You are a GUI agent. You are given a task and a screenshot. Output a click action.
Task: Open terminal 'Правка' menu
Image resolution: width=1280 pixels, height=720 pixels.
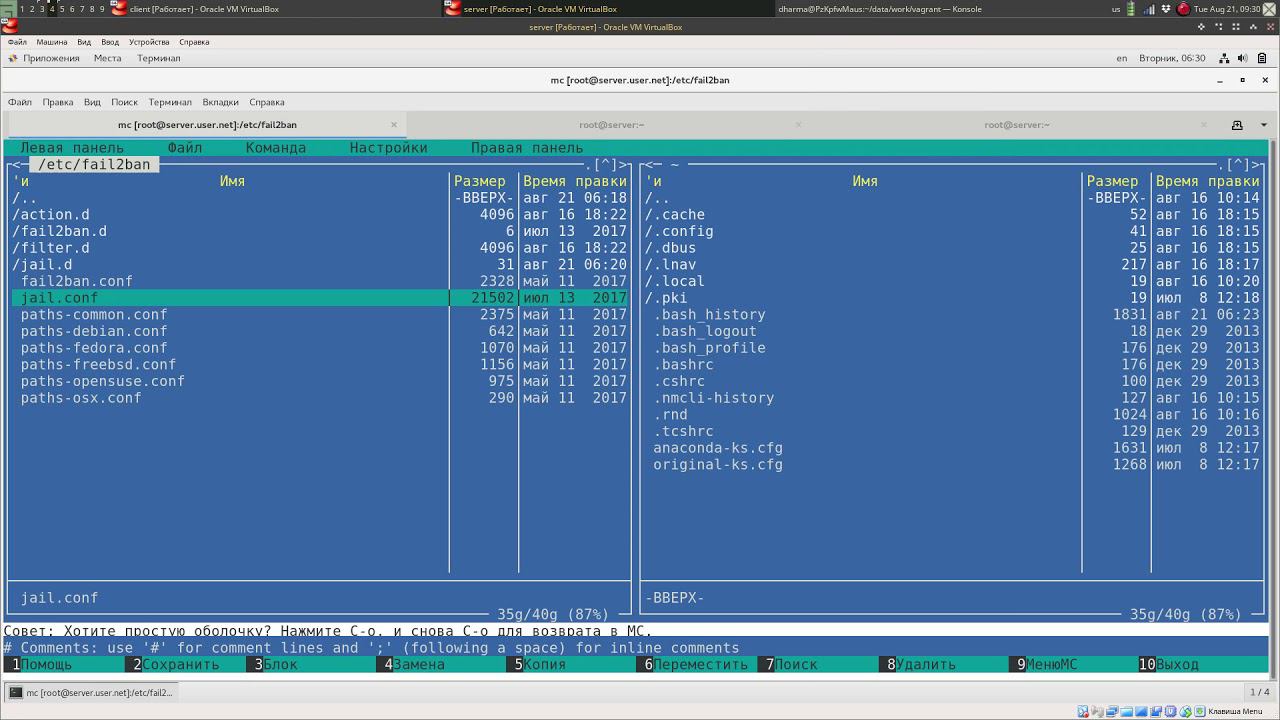point(58,102)
